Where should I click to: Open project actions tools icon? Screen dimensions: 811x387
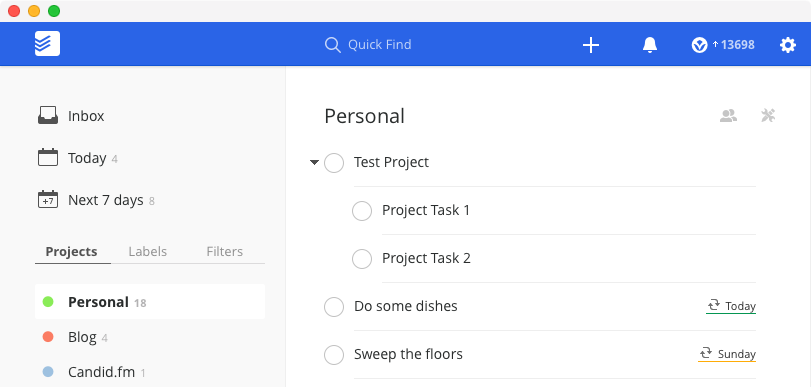tap(768, 115)
